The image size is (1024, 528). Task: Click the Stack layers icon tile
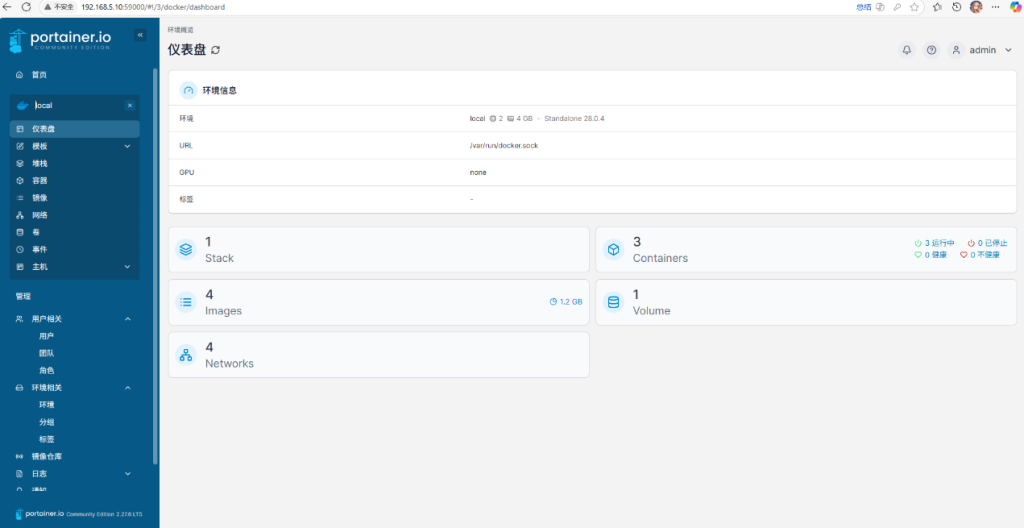[x=185, y=250]
